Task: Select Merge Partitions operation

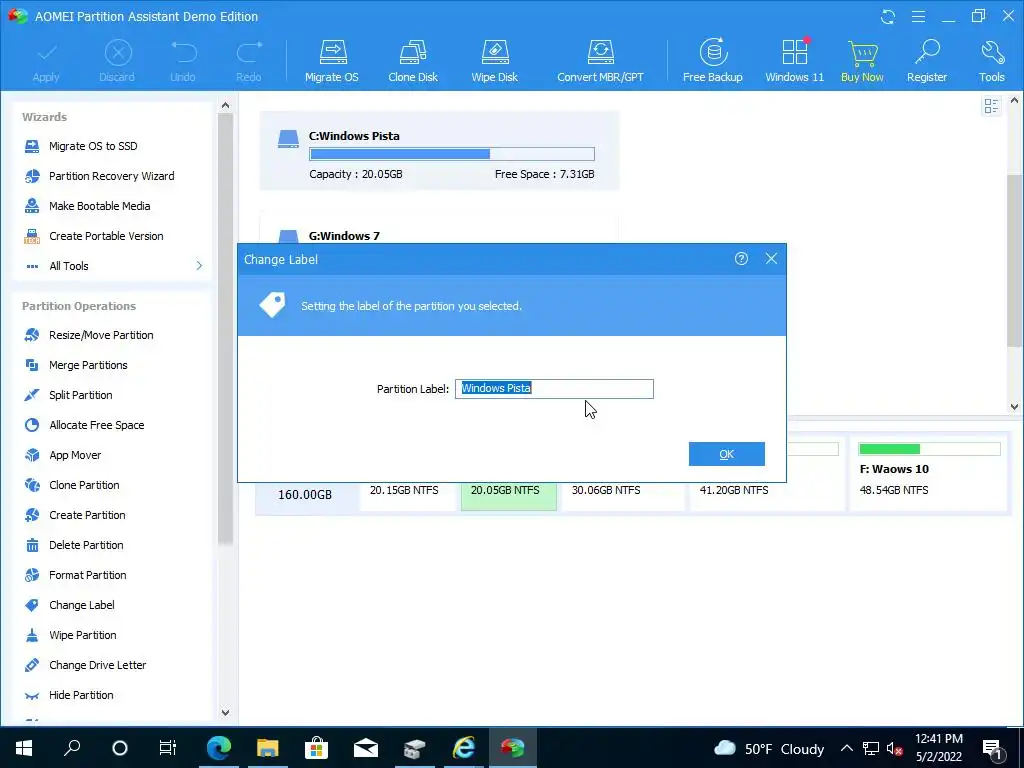Action: pos(88,365)
